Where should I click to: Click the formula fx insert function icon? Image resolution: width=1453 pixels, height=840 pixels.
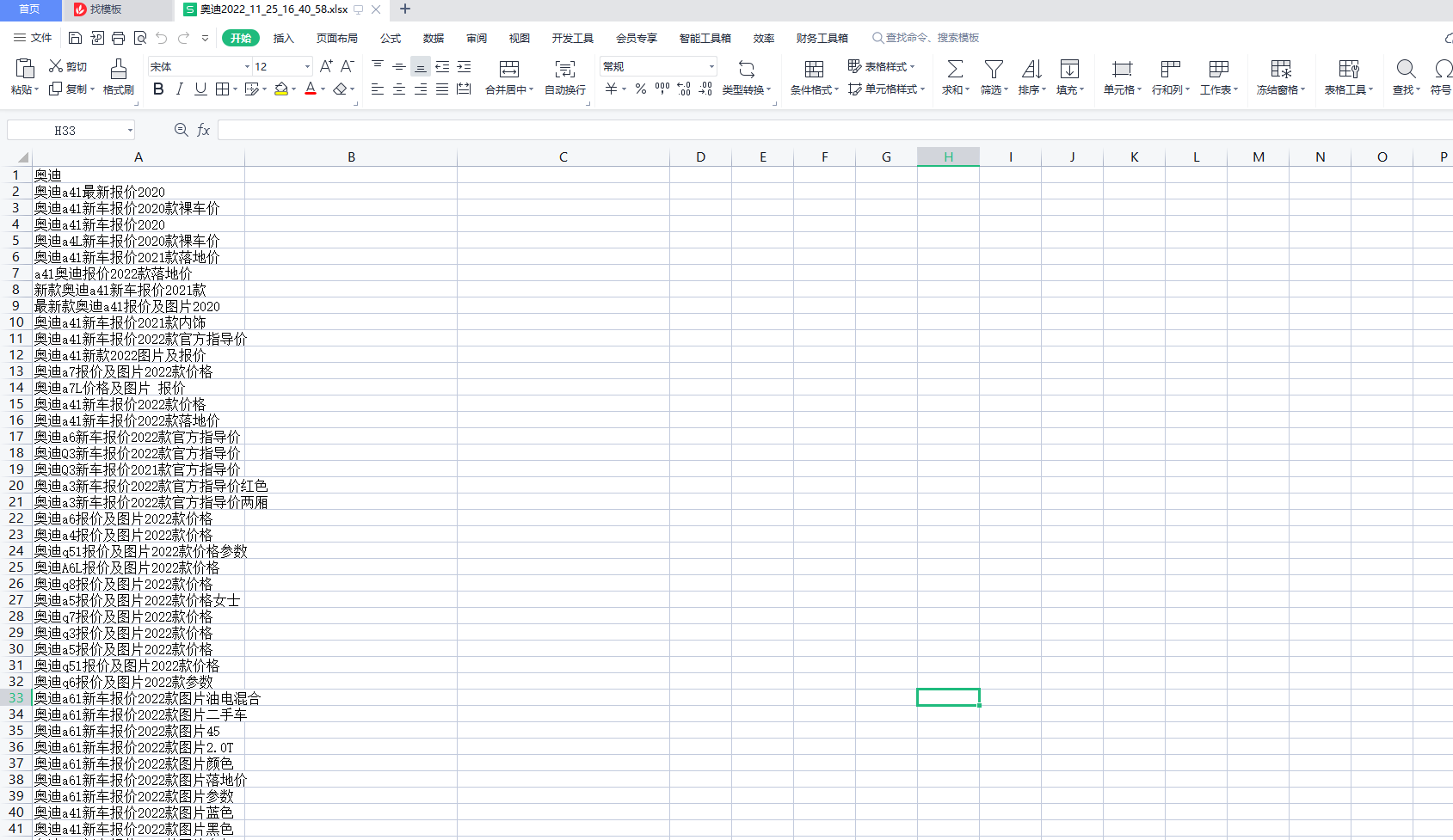point(204,130)
